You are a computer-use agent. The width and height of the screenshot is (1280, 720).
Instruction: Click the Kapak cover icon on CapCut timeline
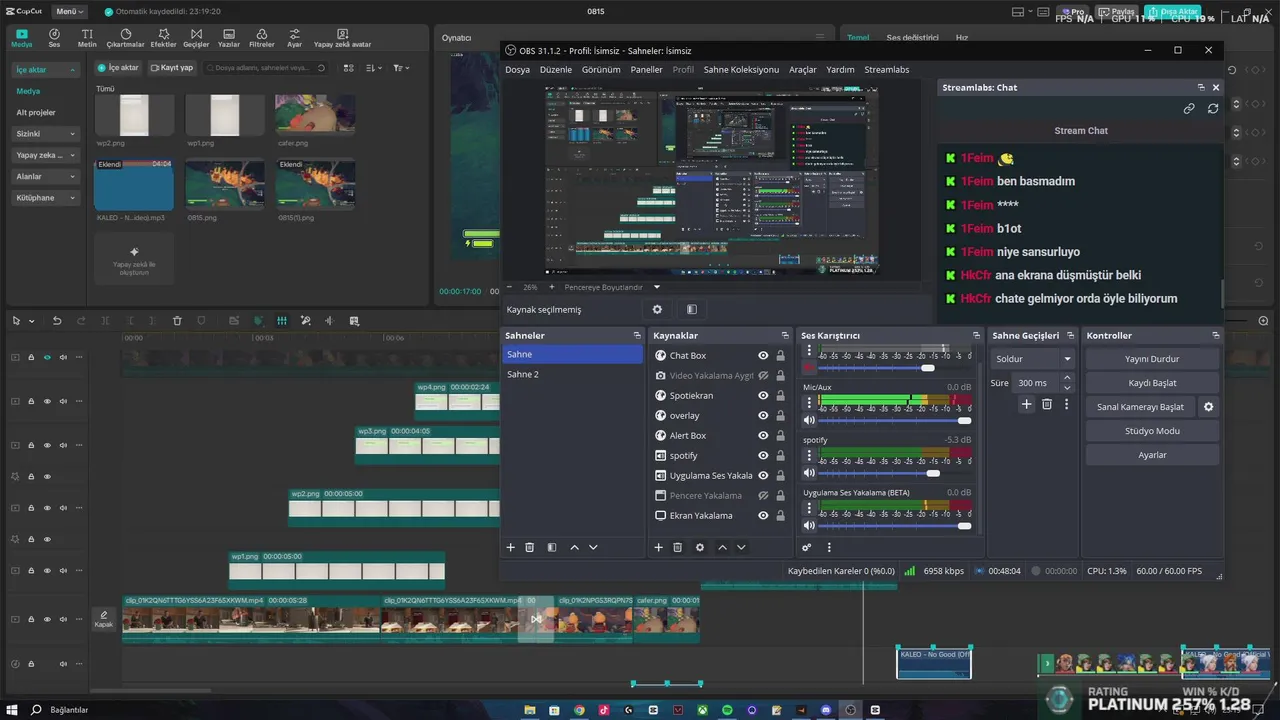tap(103, 619)
